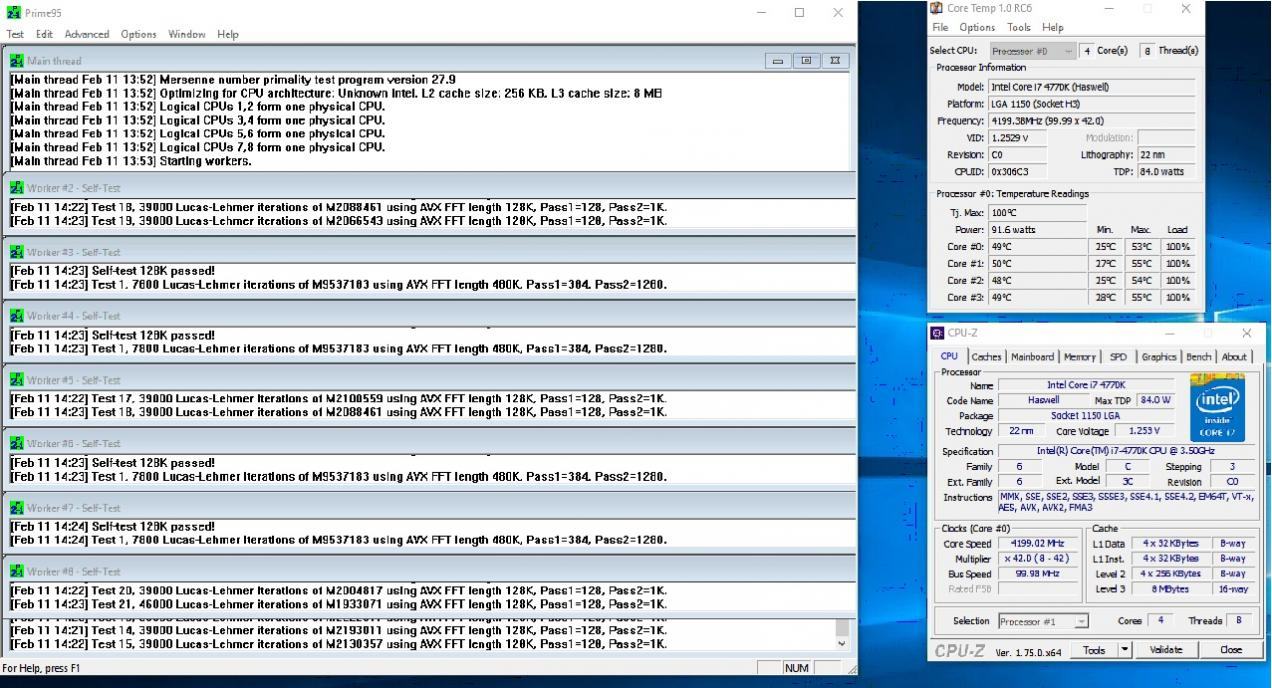
Task: Click the scroll down arrow in bottom worker window
Action: click(x=841, y=643)
